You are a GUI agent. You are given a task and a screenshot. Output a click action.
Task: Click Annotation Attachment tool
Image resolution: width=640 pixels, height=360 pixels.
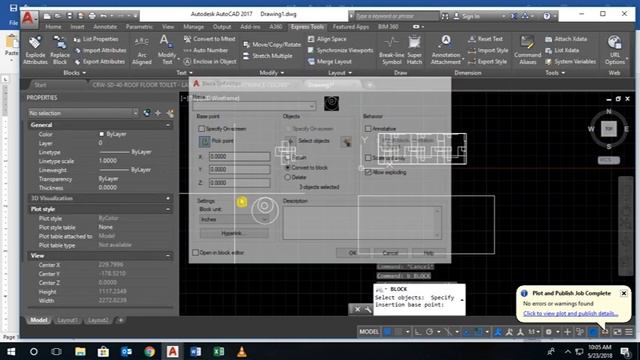[x=446, y=50]
